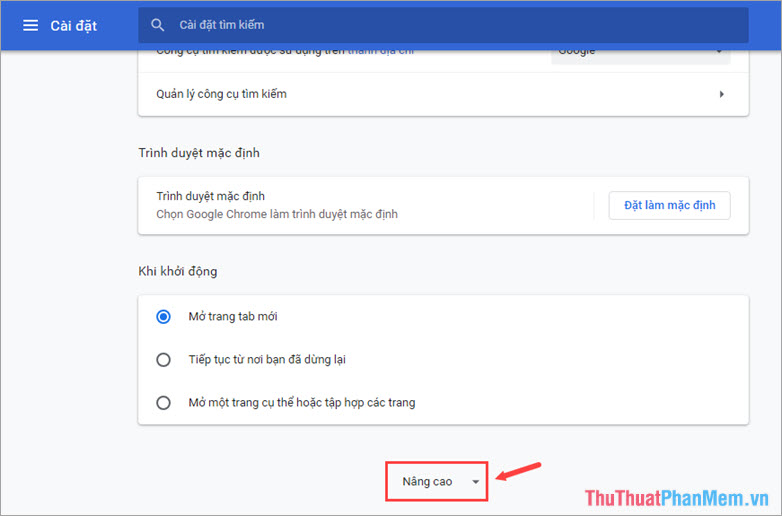Viewport: 782px width, 516px height.
Task: Select "Mở một trang cụ thể" radio option
Action: (x=163, y=402)
